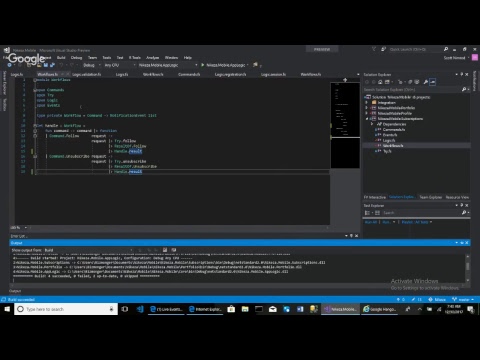
Task: Open the startup project dropdown
Action: [x=168, y=65]
